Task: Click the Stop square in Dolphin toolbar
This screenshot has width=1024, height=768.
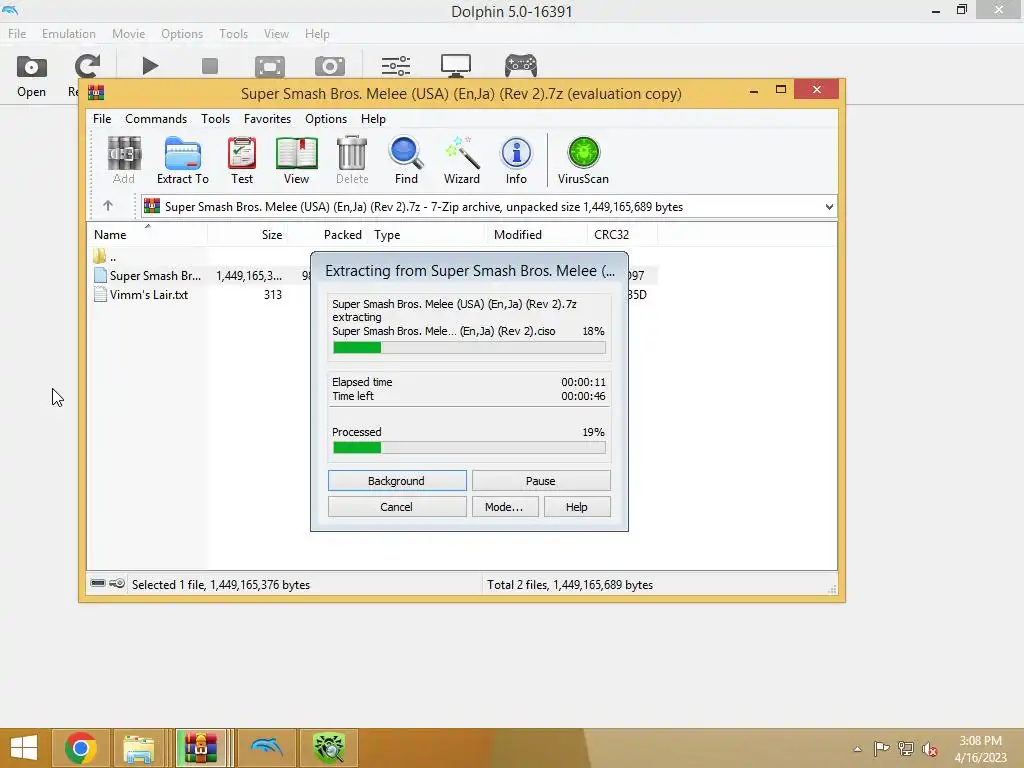Action: pyautogui.click(x=210, y=66)
